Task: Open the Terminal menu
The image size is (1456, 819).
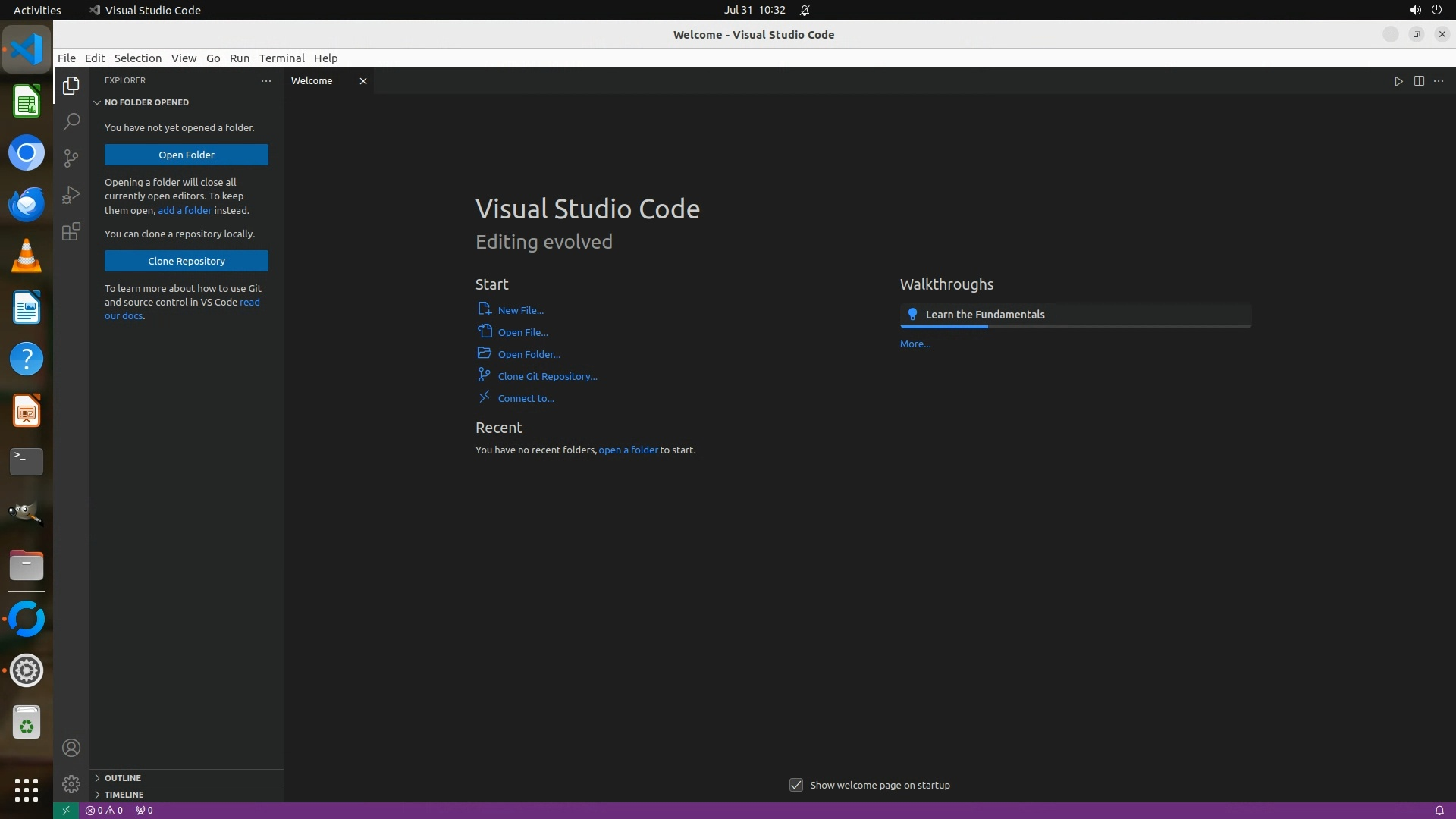Action: [281, 58]
